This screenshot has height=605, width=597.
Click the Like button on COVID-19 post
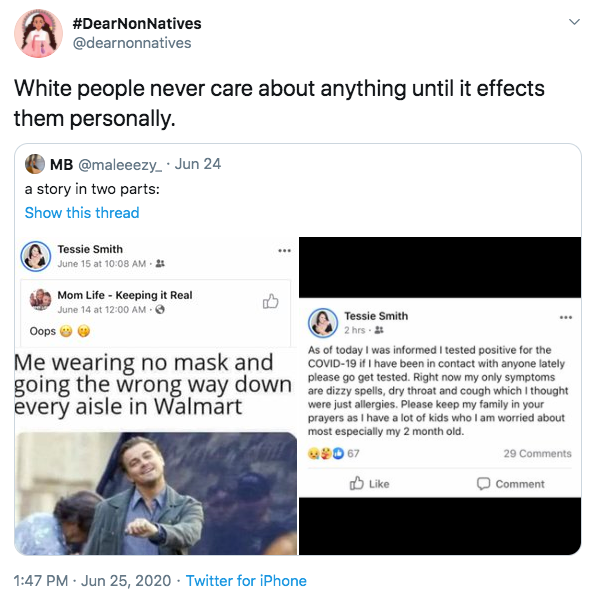tap(369, 483)
